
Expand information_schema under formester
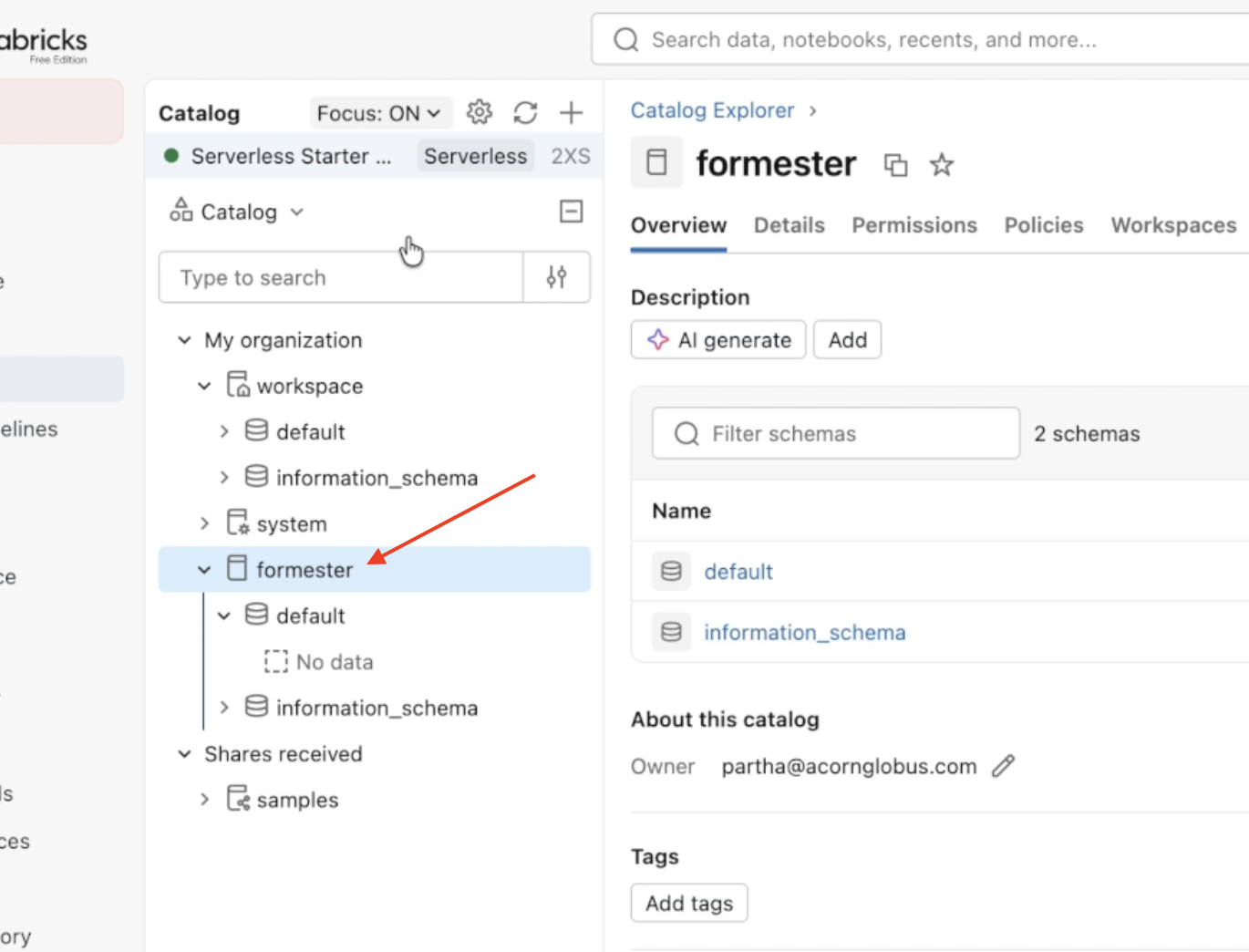pos(225,707)
